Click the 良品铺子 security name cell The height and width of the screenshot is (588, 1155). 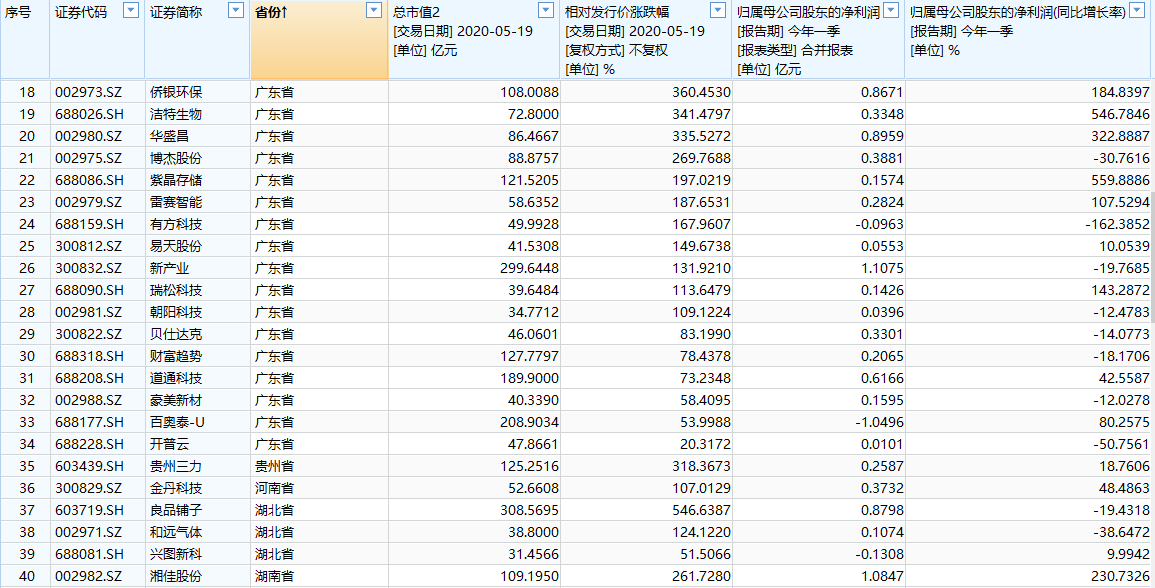pyautogui.click(x=176, y=510)
